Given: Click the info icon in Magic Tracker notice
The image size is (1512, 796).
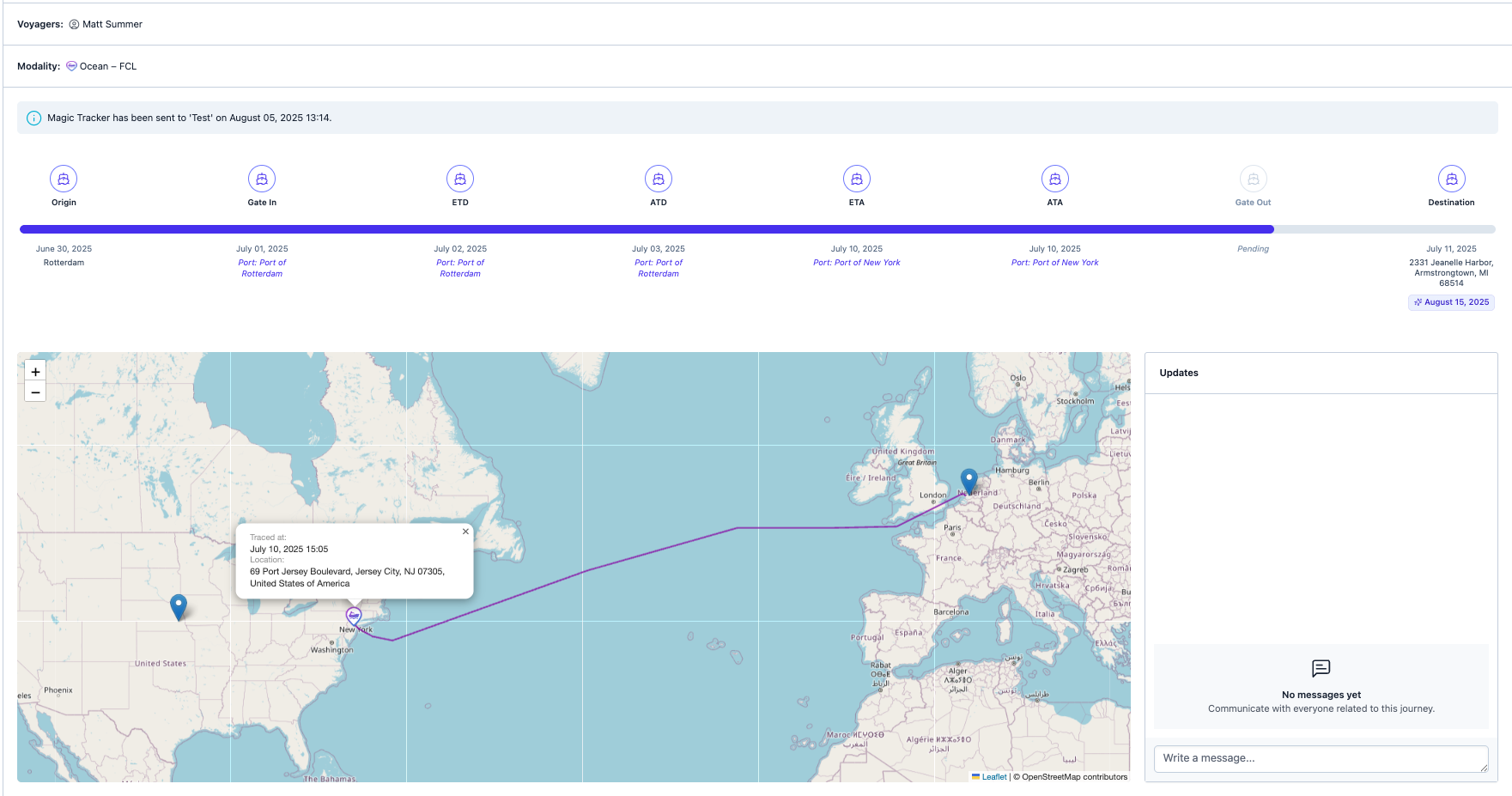Looking at the screenshot, I should 33,118.
